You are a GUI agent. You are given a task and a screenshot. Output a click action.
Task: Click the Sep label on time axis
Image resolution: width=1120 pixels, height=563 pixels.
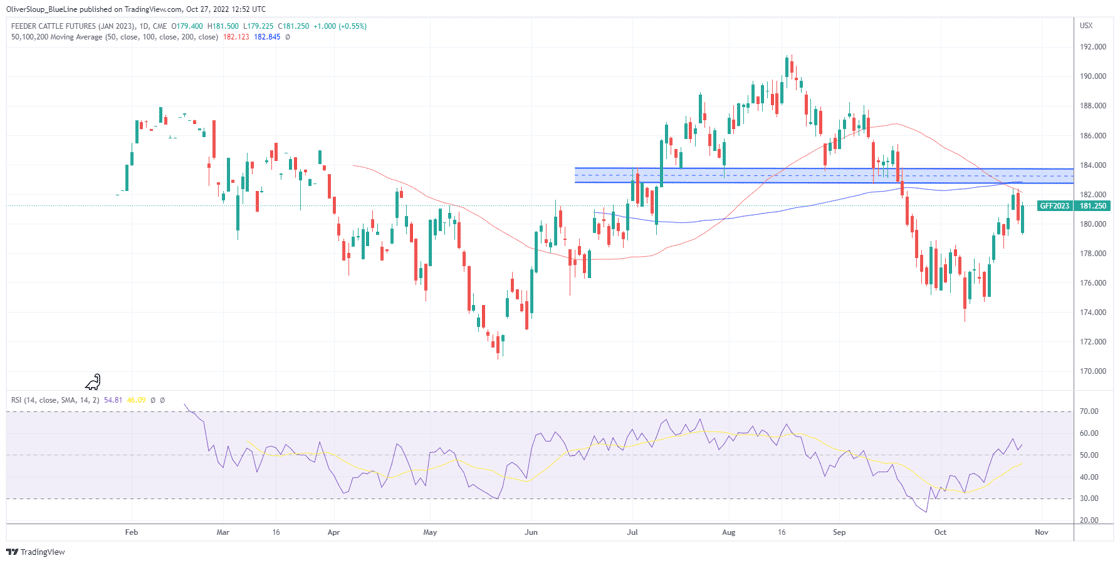(839, 533)
